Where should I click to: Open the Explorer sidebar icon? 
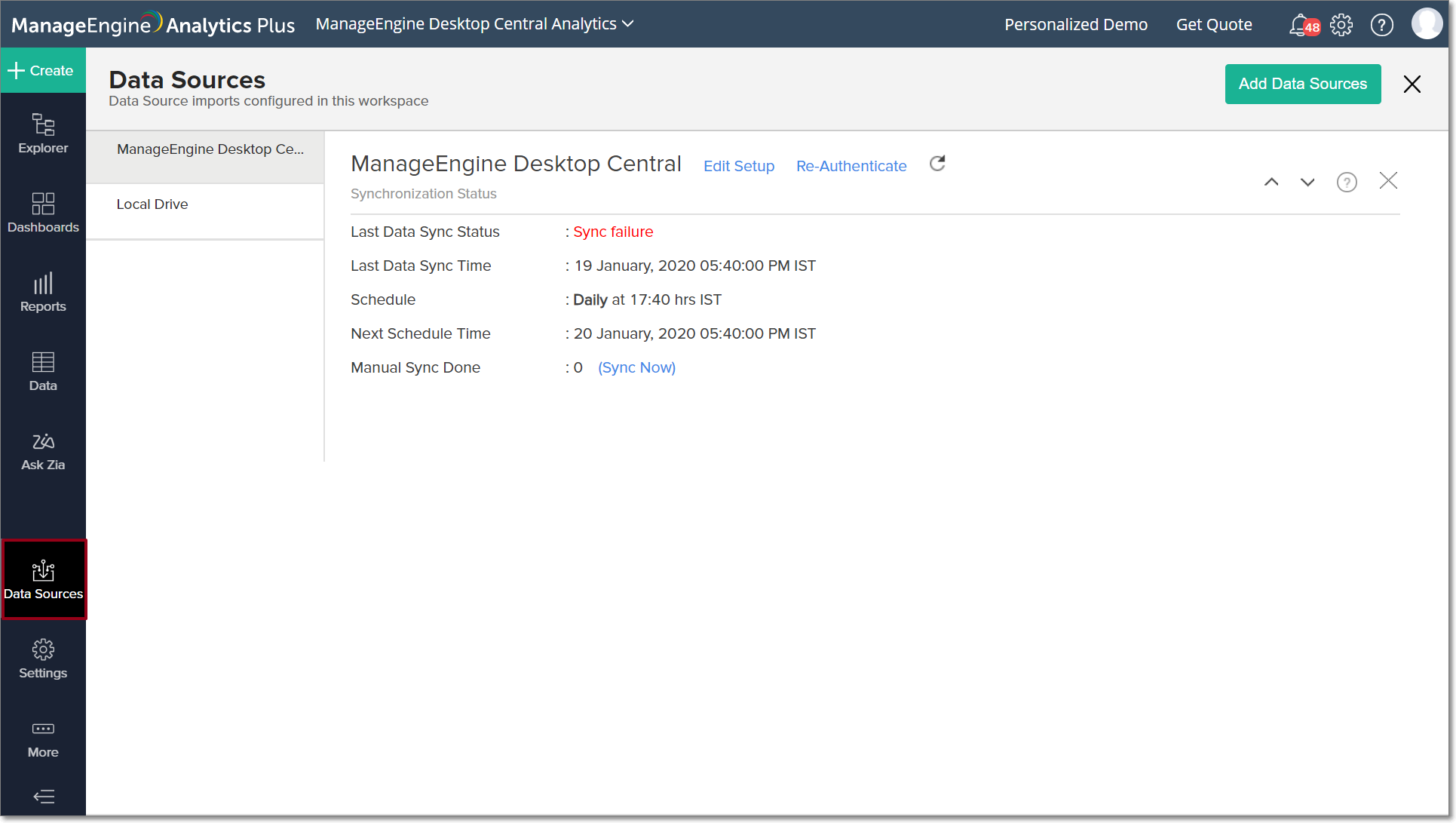pyautogui.click(x=43, y=134)
